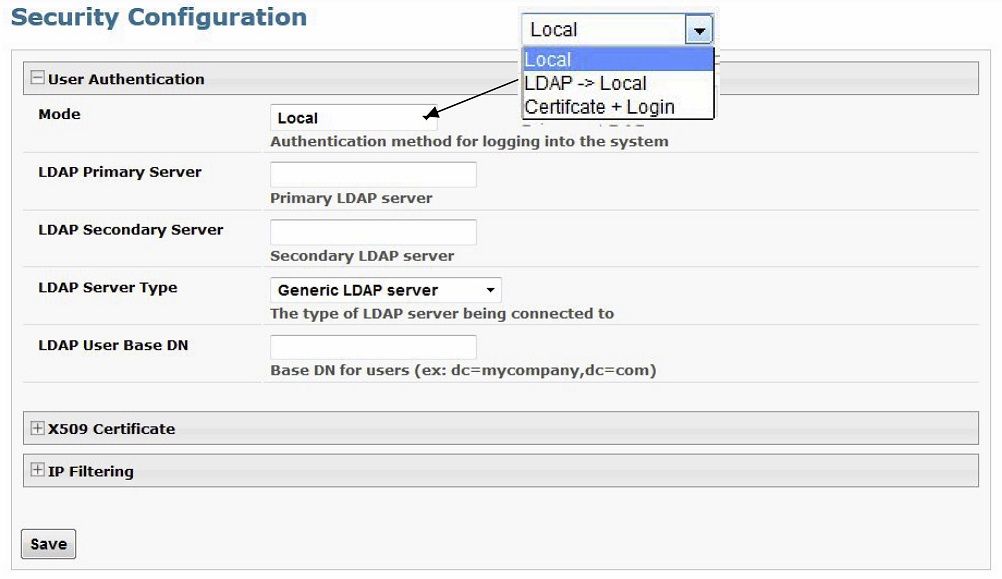Open the Generic LDAP server dropdown
The image size is (1002, 579).
tap(385, 290)
